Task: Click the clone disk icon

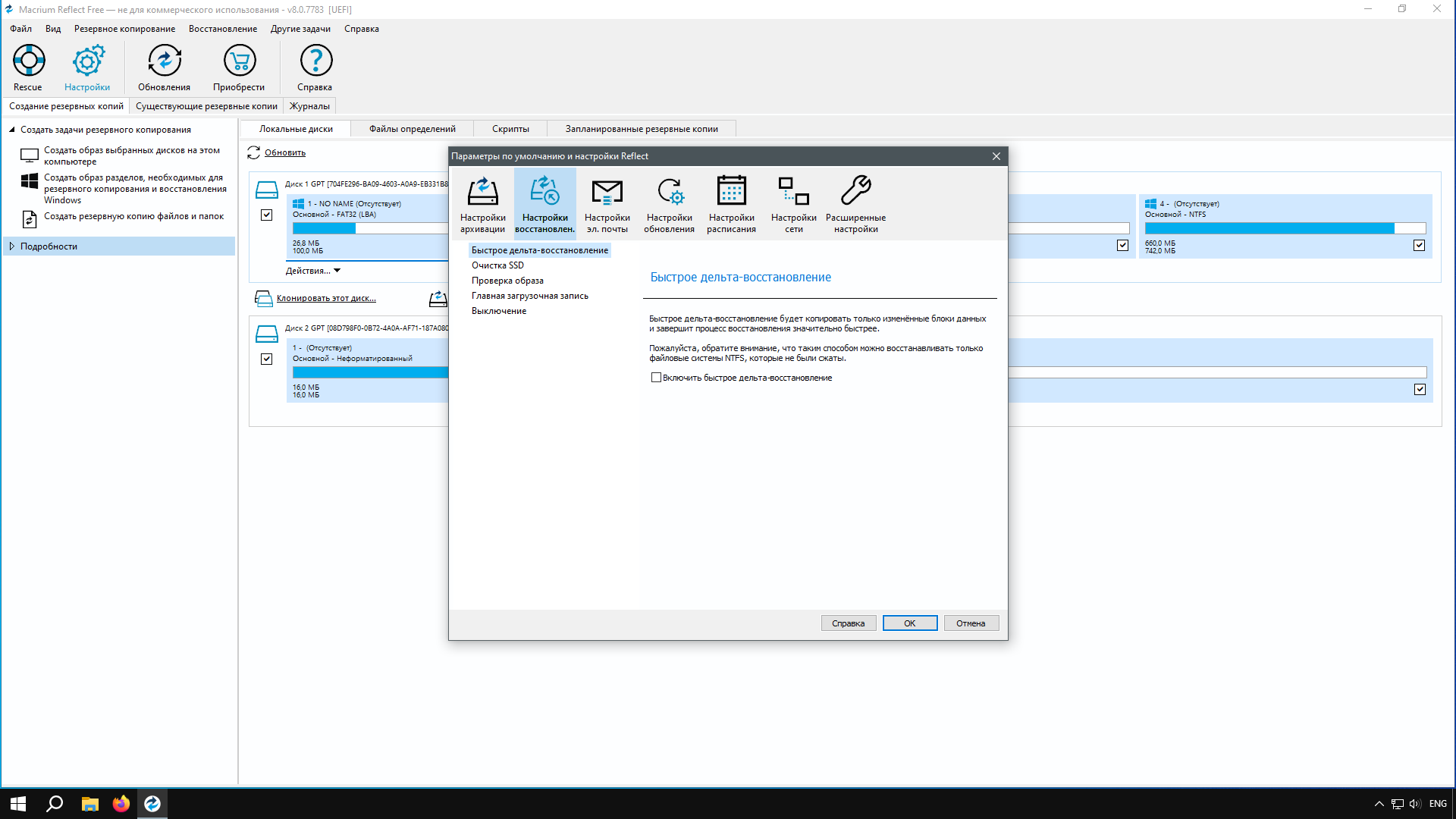Action: (x=263, y=299)
